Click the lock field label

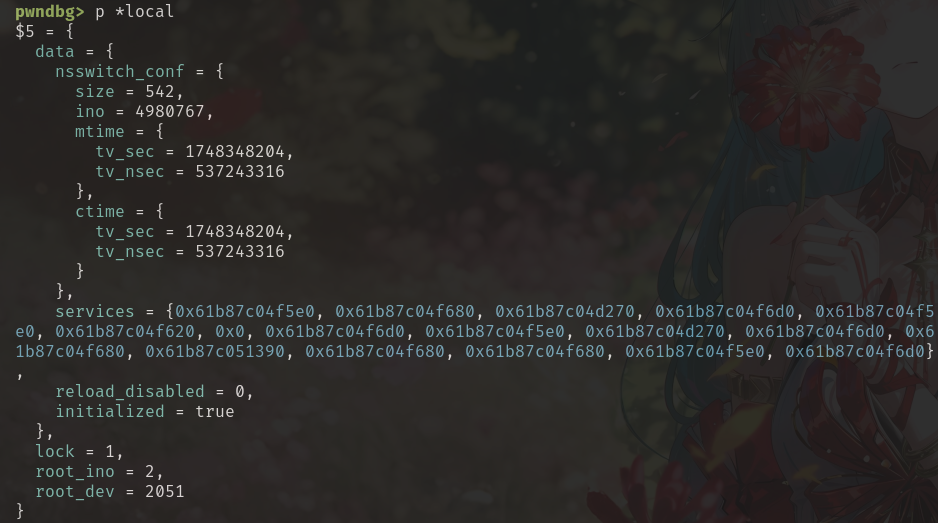tap(55, 451)
